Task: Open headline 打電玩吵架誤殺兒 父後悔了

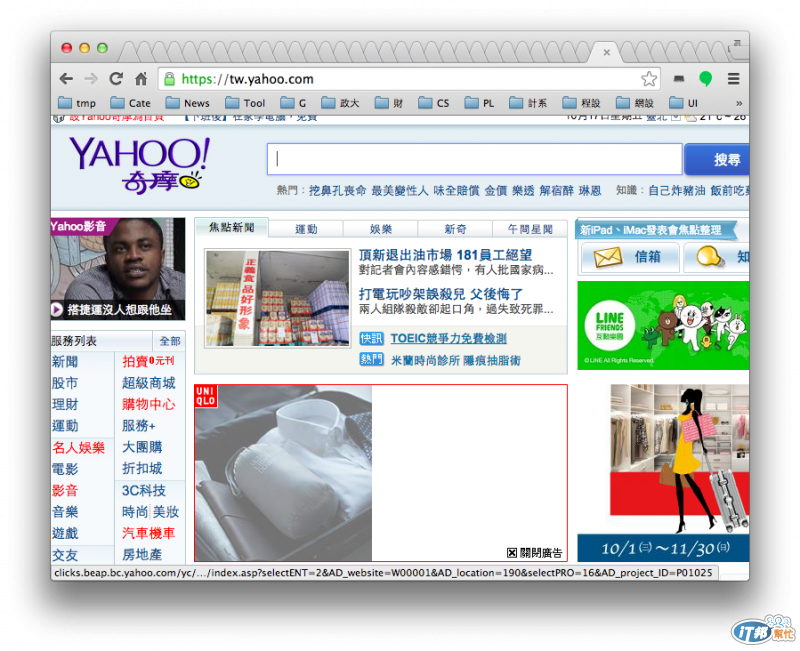Action: tap(441, 294)
